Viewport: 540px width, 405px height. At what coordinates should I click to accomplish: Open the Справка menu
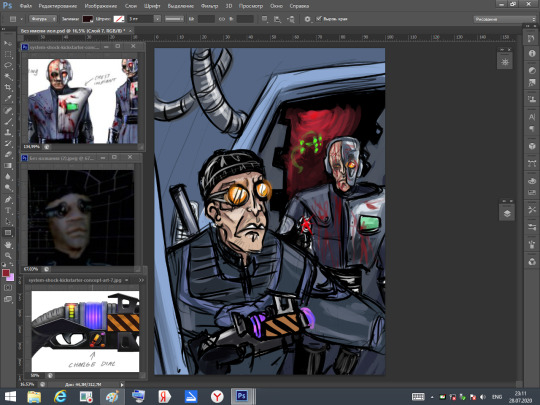pyautogui.click(x=299, y=6)
